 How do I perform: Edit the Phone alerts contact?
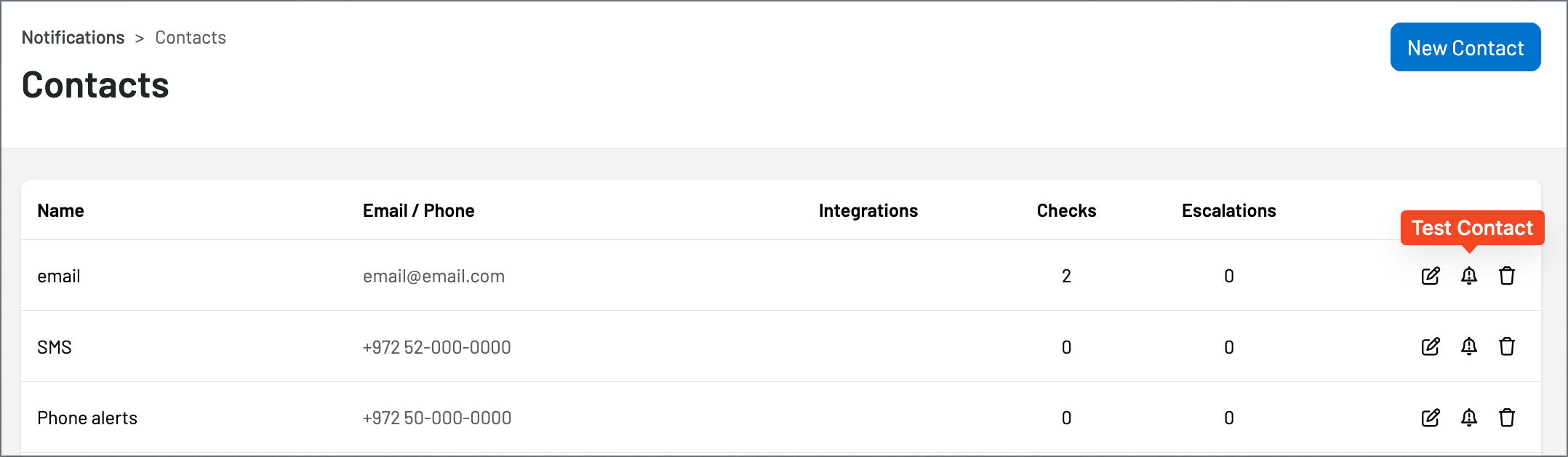point(1431,418)
